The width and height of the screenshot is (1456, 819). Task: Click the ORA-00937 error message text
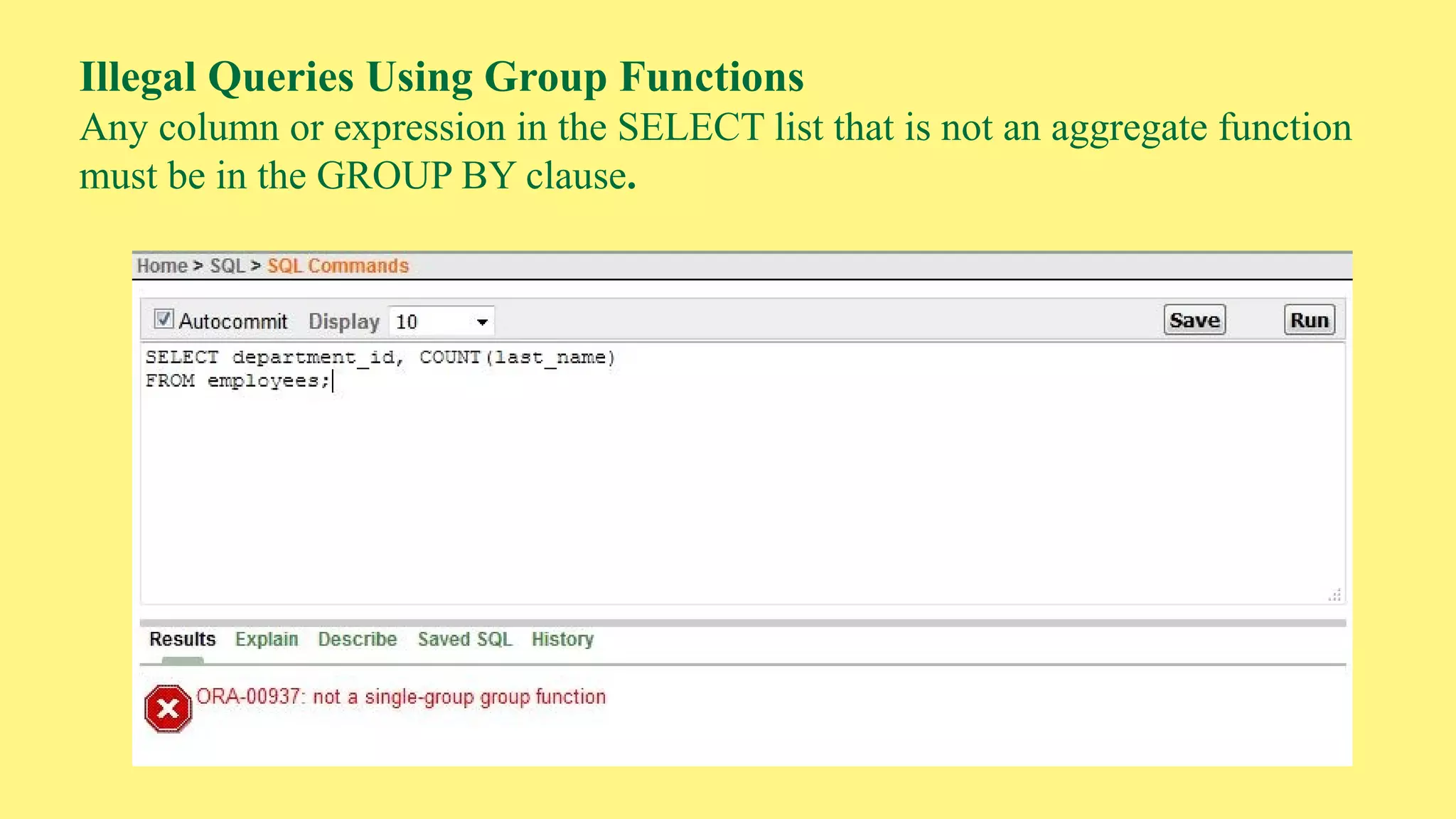(x=401, y=697)
